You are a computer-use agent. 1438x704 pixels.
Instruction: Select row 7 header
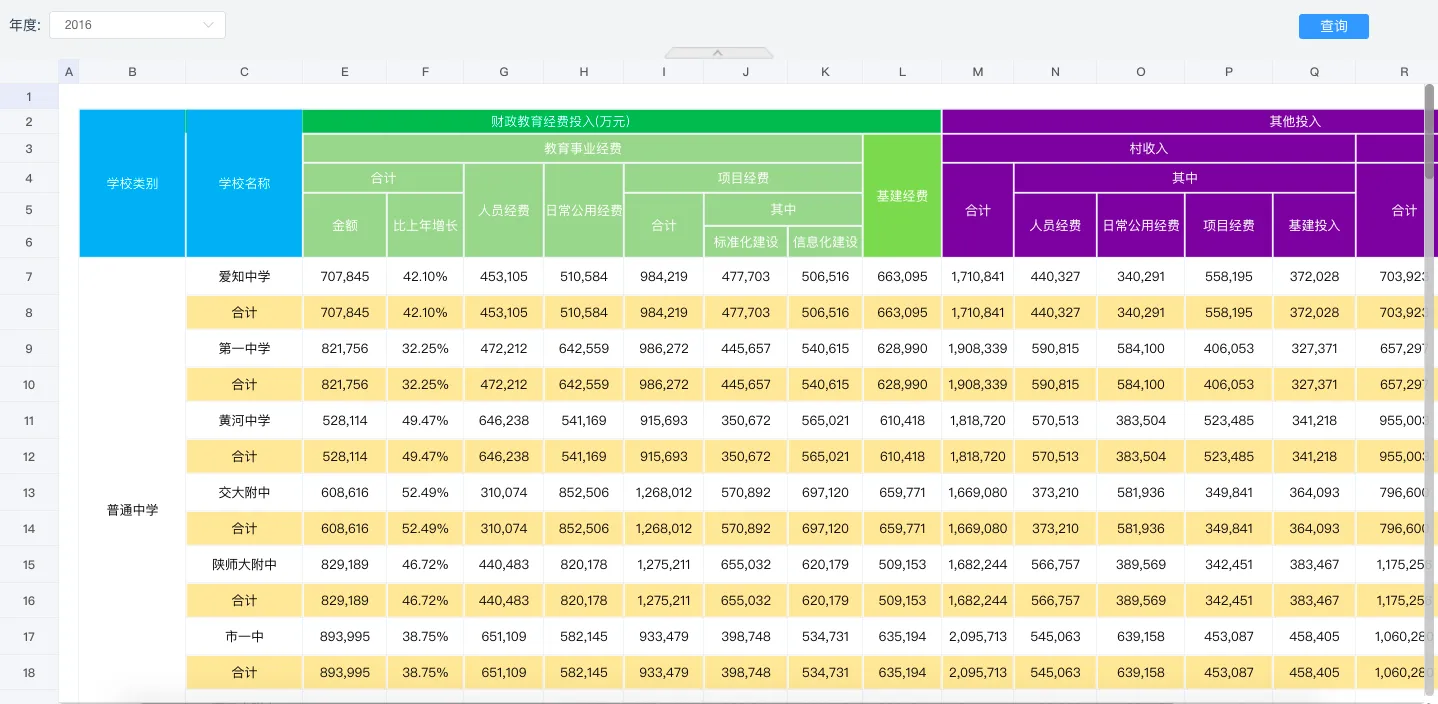click(x=29, y=277)
